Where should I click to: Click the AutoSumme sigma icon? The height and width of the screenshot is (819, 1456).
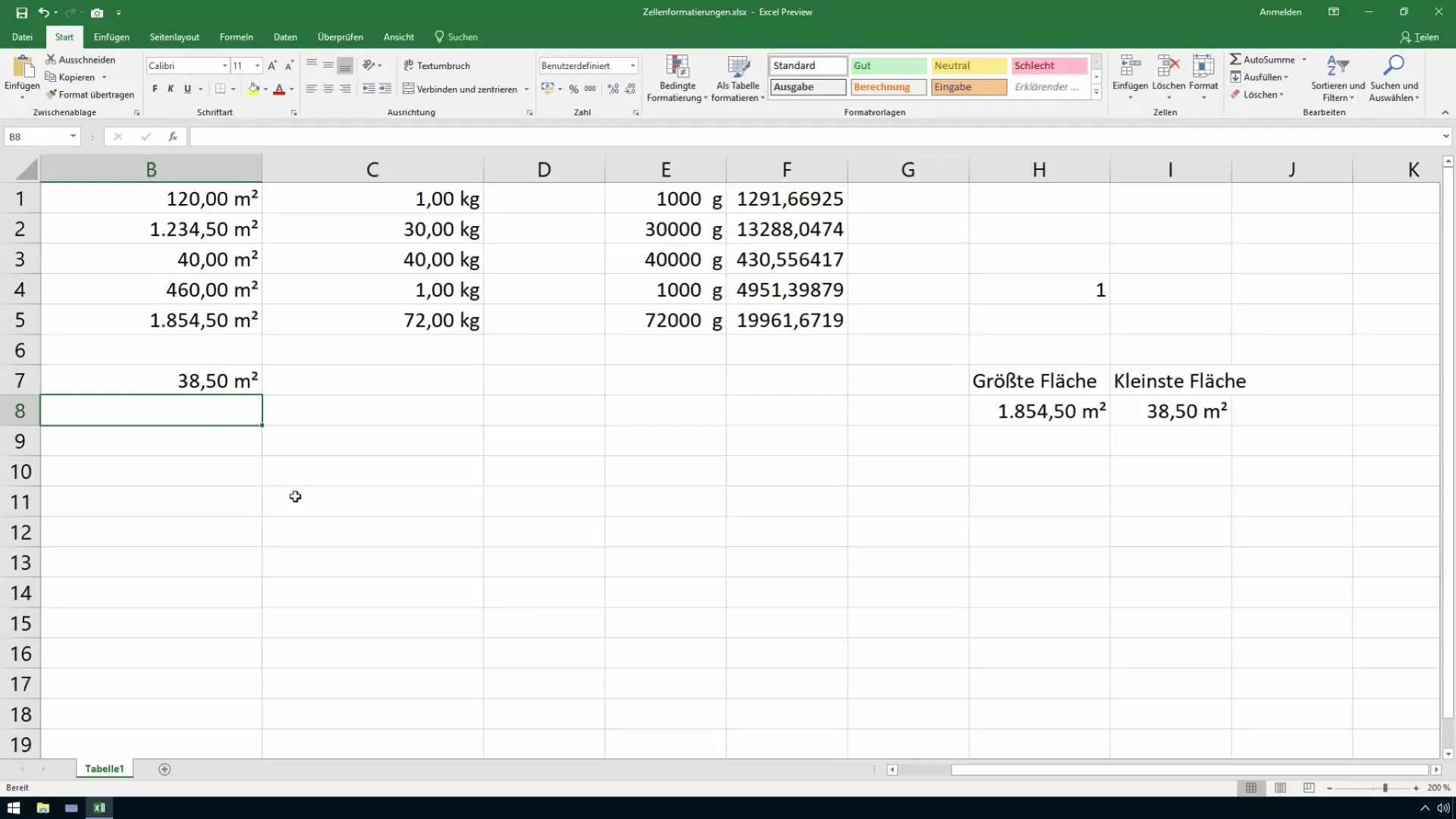click(x=1235, y=59)
